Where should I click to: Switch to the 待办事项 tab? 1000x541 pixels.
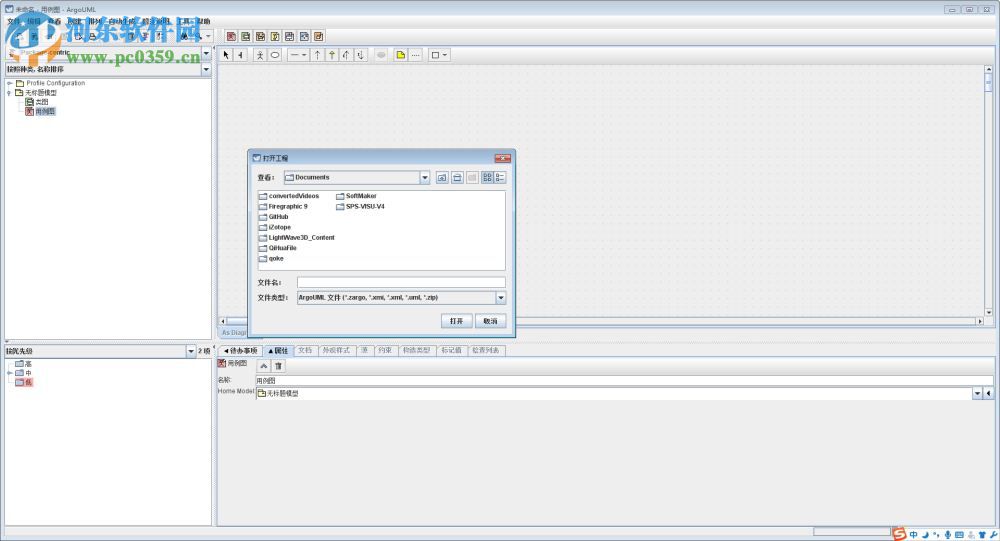coord(240,351)
